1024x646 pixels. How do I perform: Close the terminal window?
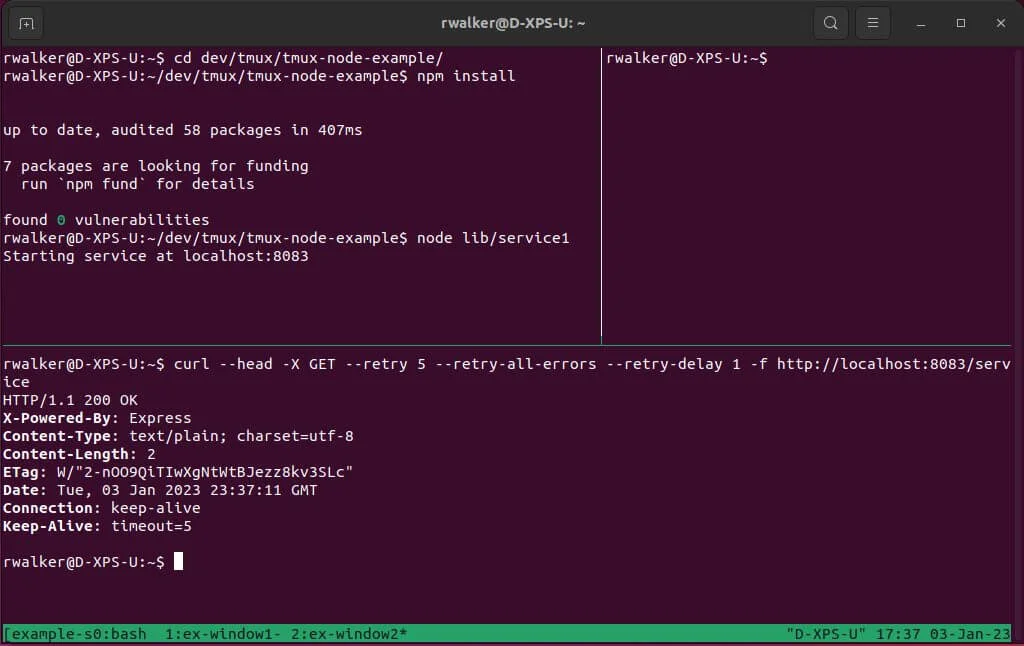click(x=1000, y=23)
